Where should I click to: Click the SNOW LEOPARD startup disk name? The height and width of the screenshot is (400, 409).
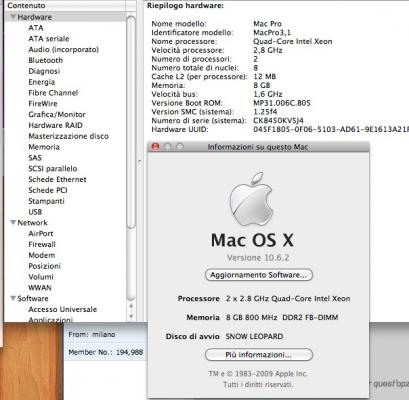[x=254, y=336]
